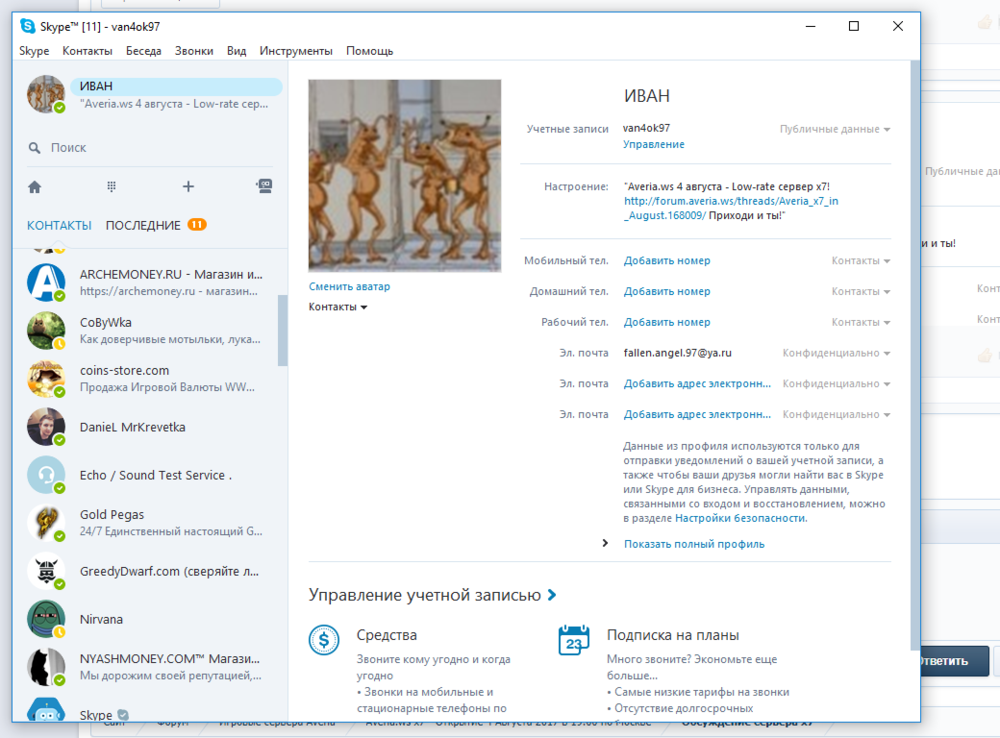1000x738 pixels.
Task: Open the dial pad icon
Action: pyautogui.click(x=112, y=187)
